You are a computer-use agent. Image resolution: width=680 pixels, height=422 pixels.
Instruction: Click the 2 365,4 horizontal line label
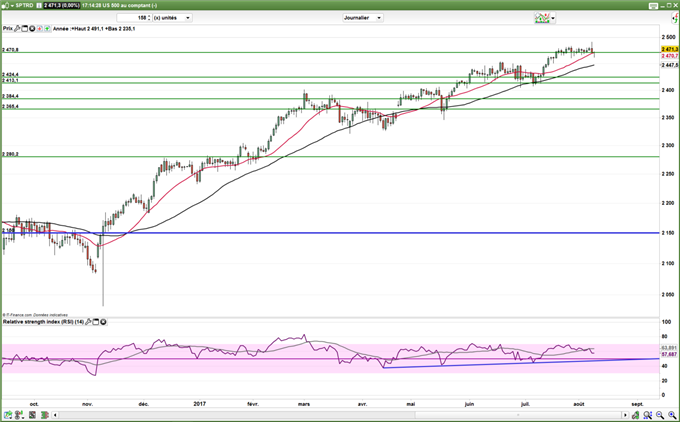(10, 106)
